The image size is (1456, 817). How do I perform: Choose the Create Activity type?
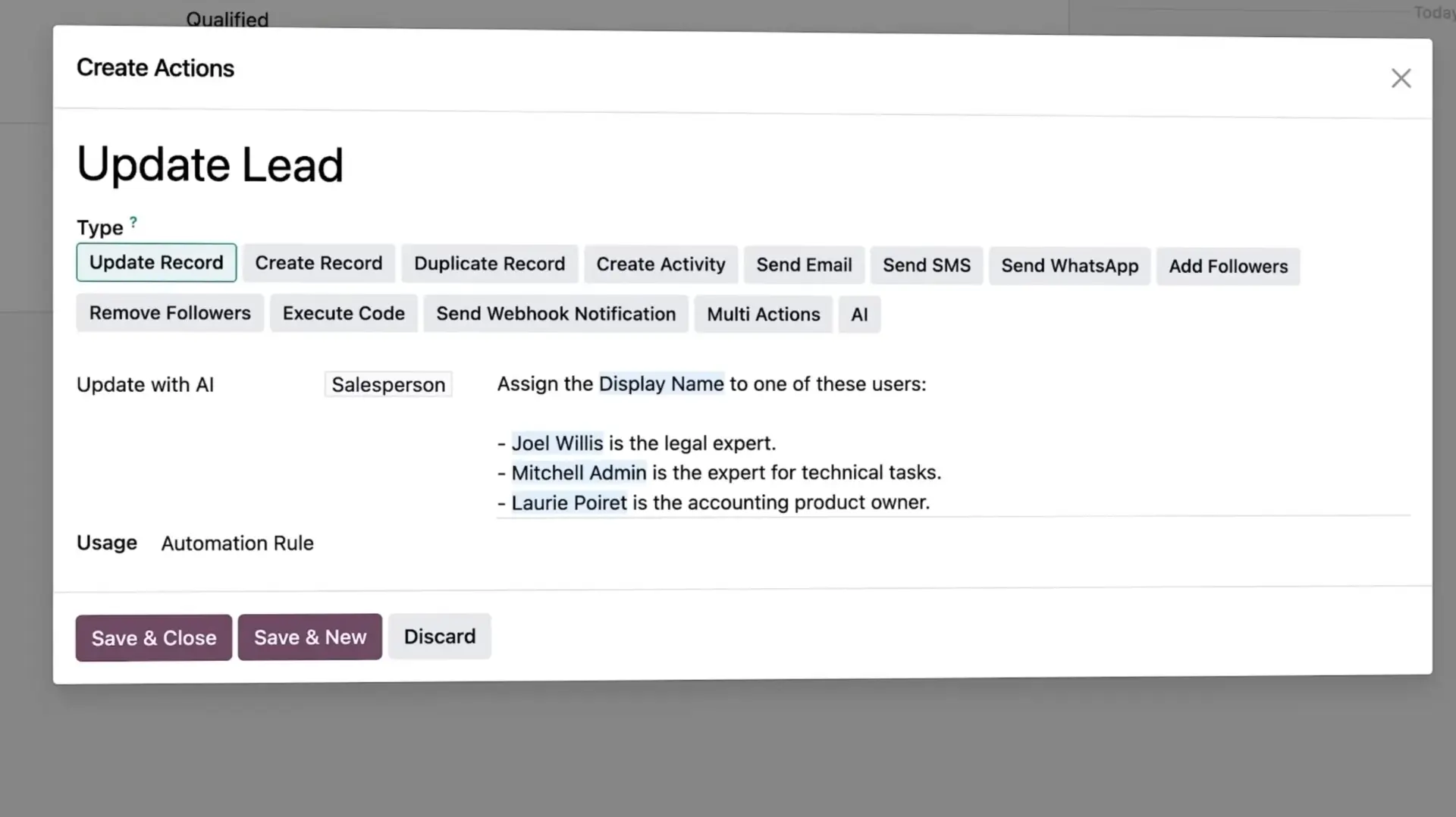click(x=661, y=265)
